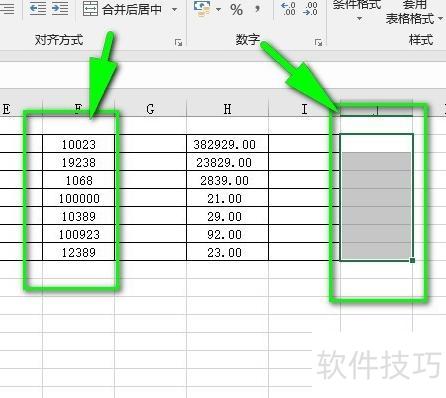Click the cell containing 1068
Viewport: 446px width, 398px height.
(x=79, y=180)
